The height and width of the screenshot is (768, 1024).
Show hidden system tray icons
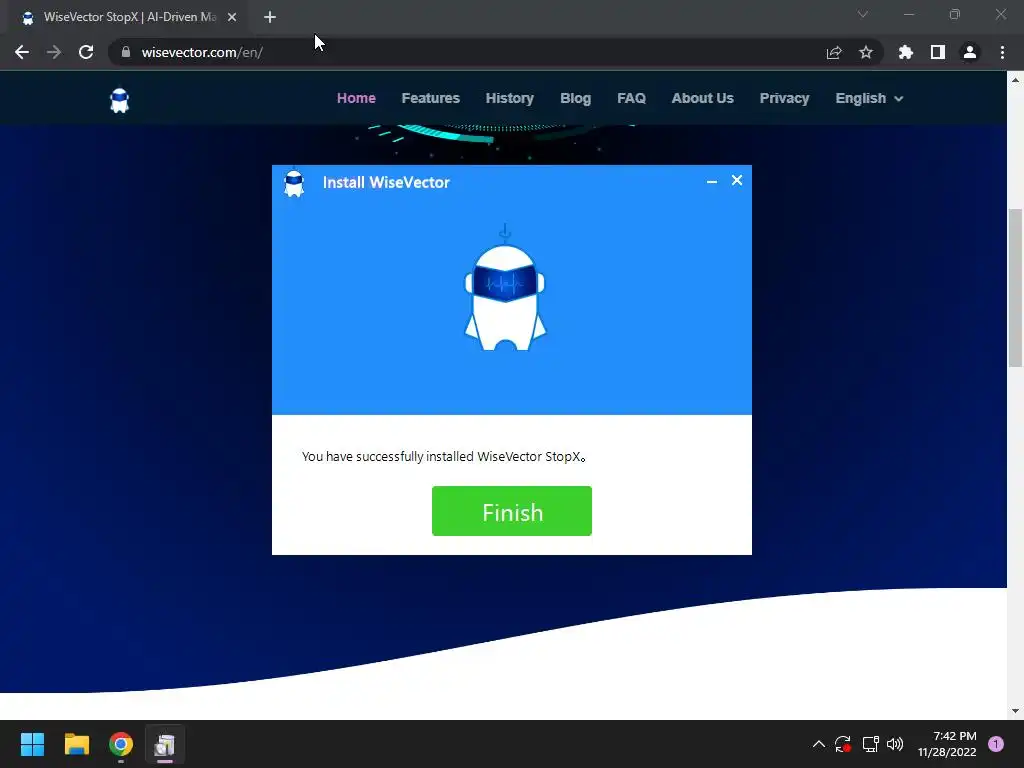pos(818,744)
